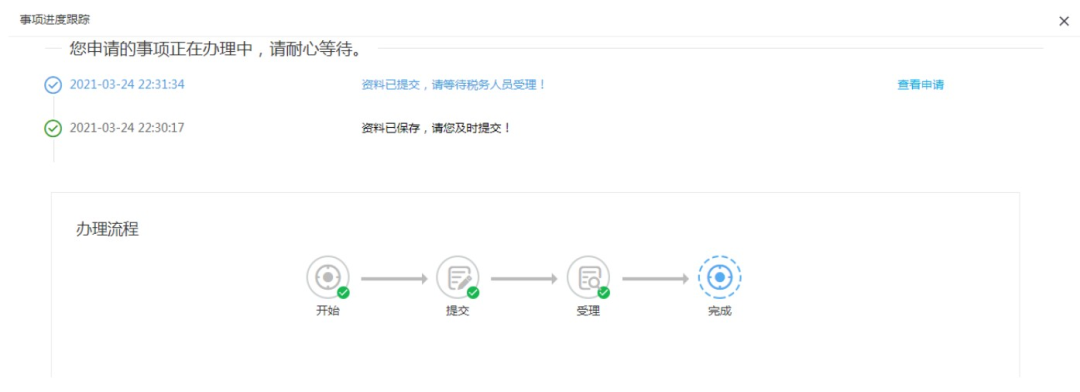Click the 查看申请 link
The image size is (1080, 392).
click(x=920, y=85)
